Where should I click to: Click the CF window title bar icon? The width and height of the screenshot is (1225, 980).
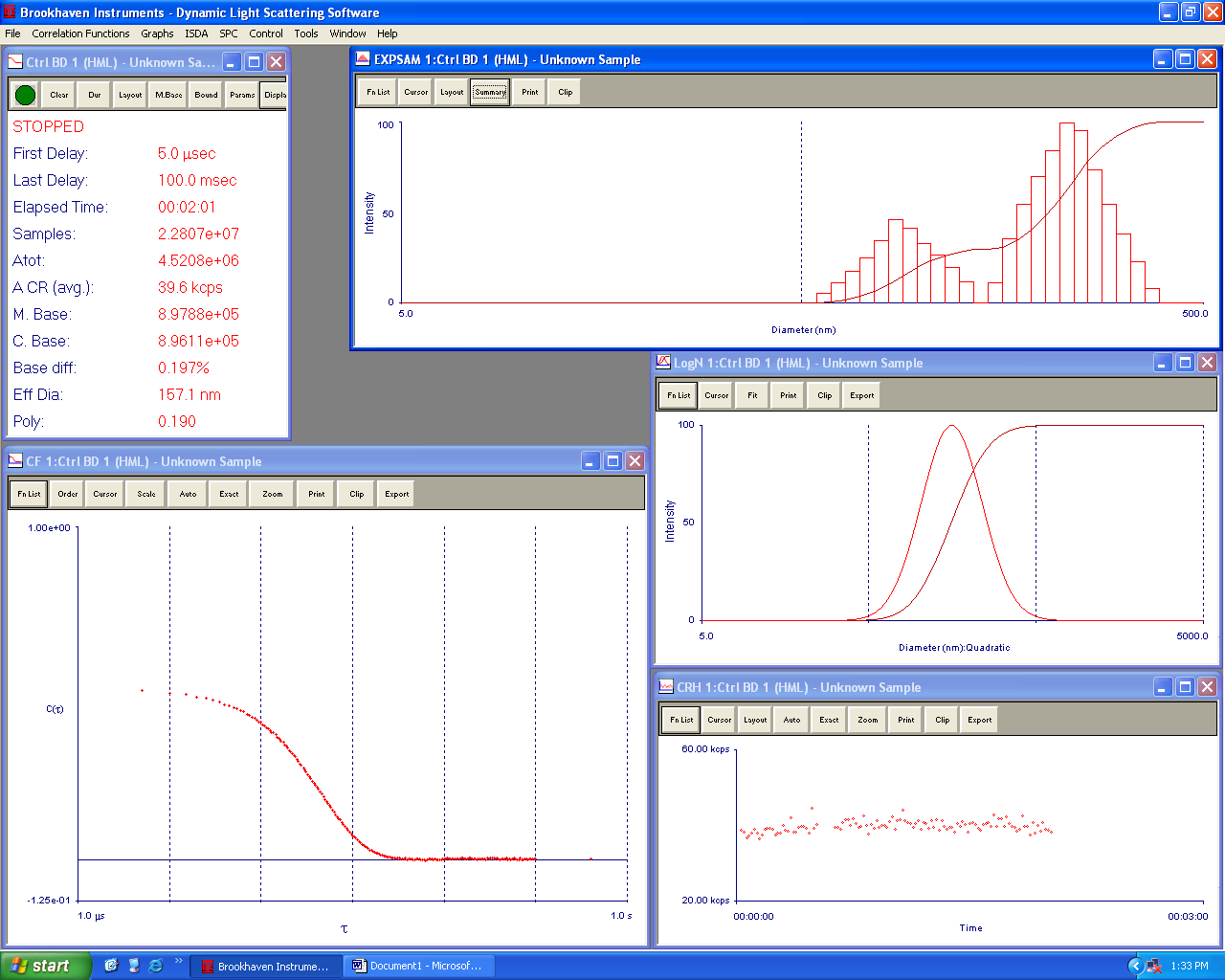[15, 461]
